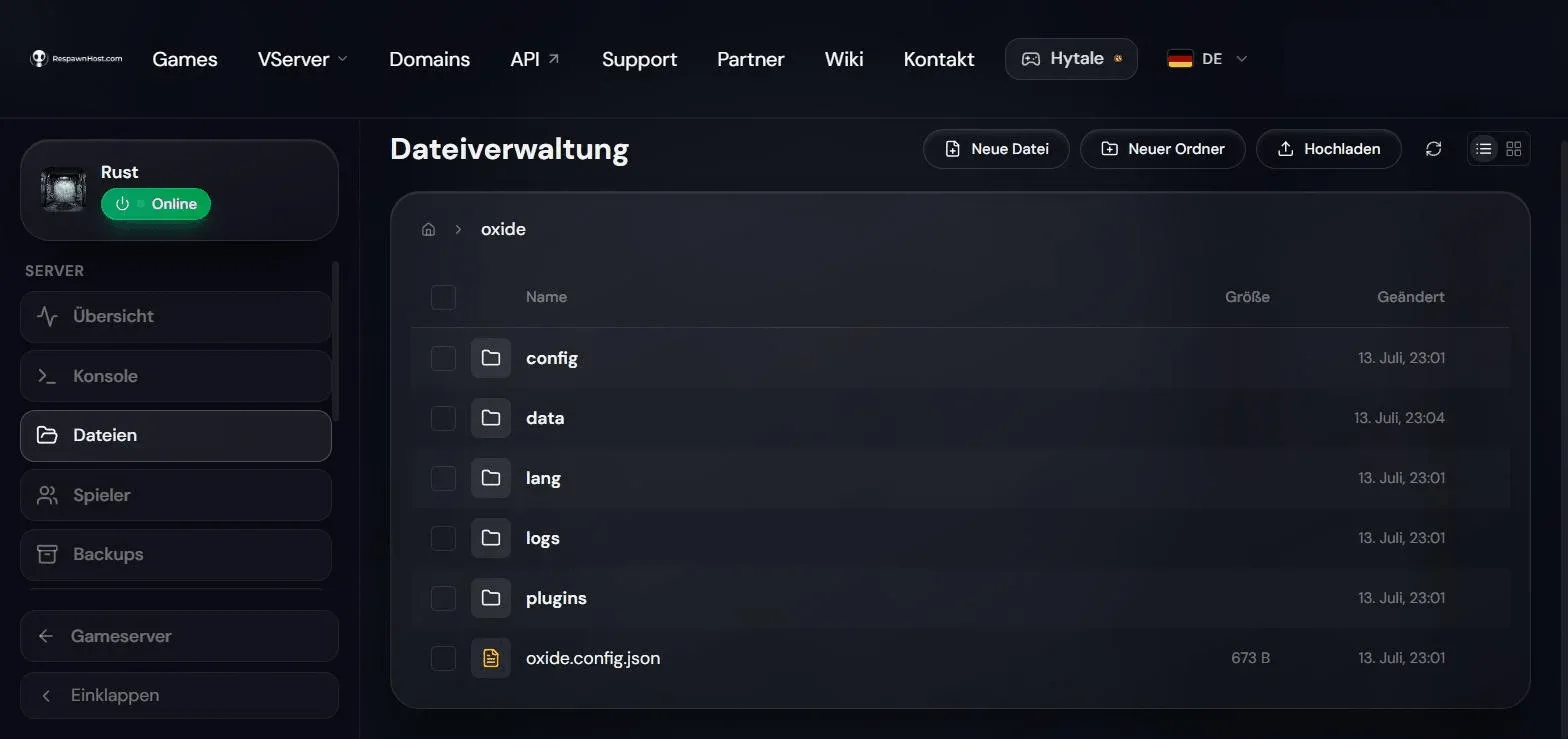
Task: Check the box for config folder
Action: pos(443,358)
